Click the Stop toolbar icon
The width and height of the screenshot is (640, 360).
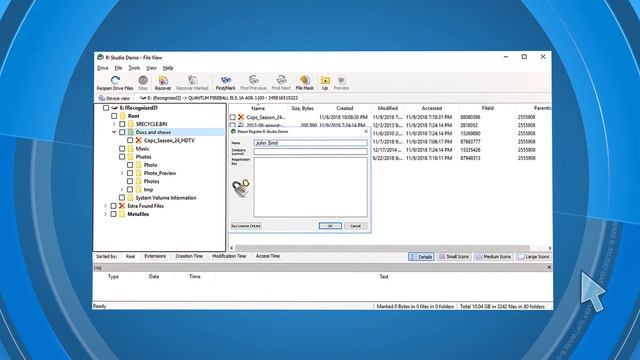click(x=143, y=80)
